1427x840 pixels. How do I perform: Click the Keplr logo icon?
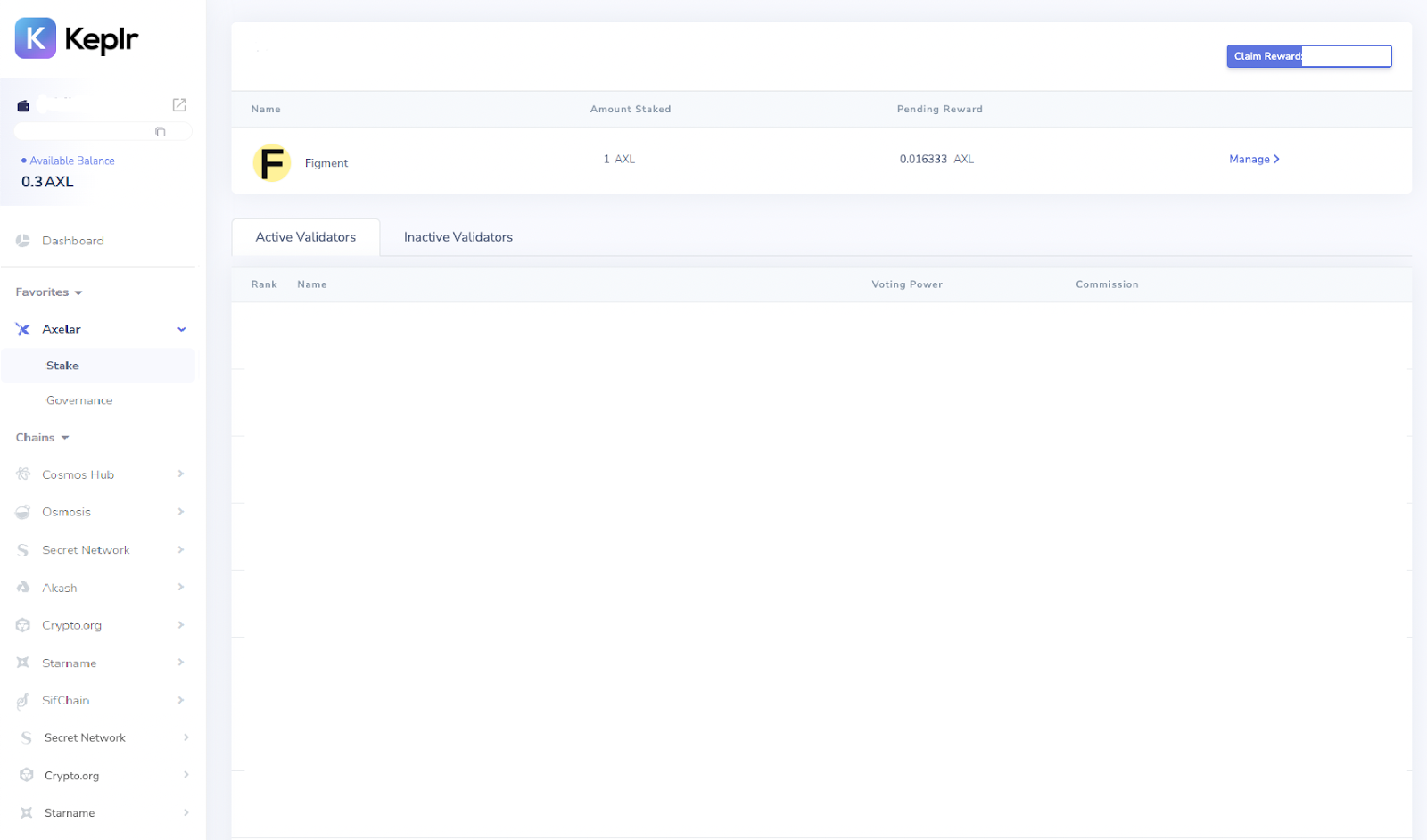[34, 37]
